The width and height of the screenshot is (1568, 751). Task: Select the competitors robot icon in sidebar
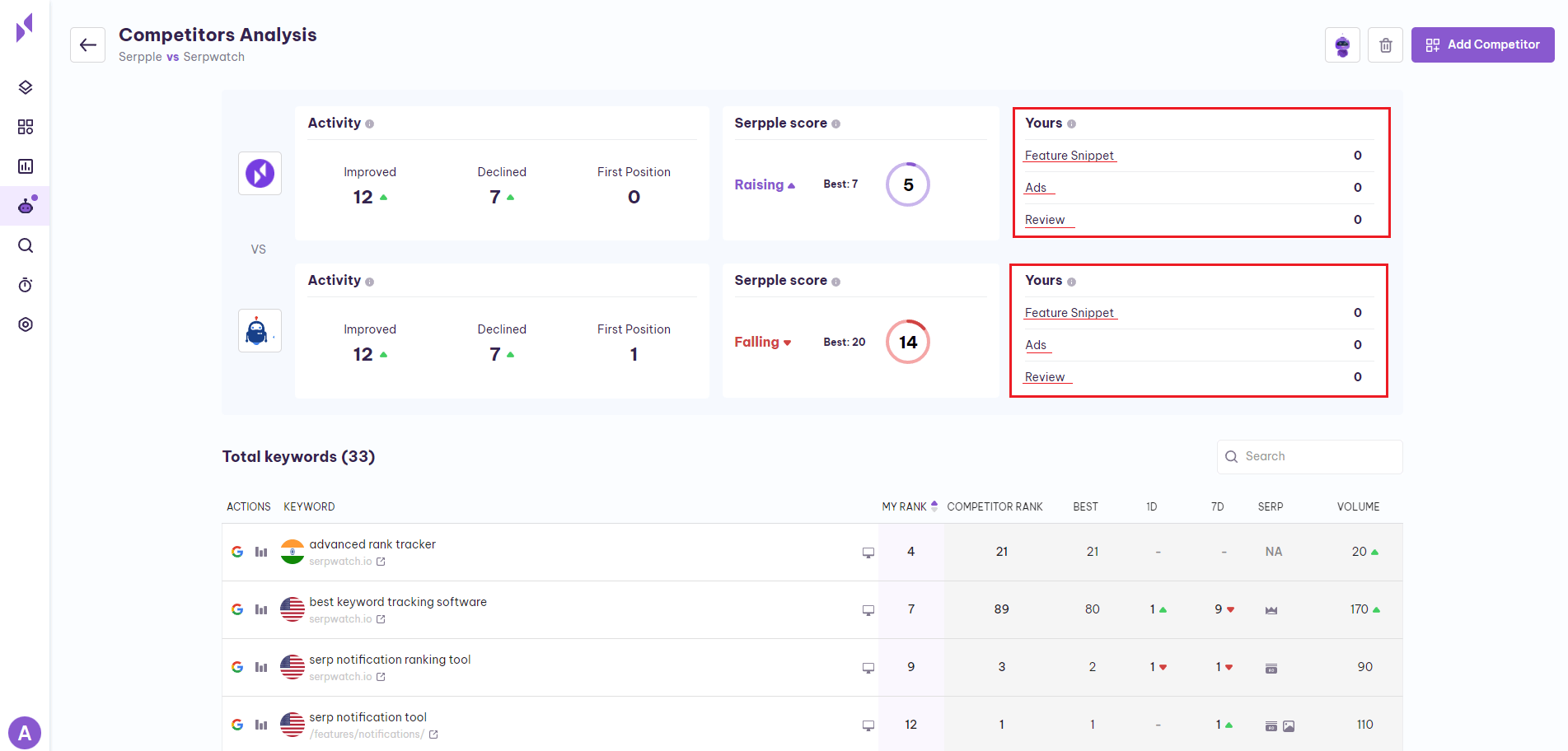click(x=26, y=206)
